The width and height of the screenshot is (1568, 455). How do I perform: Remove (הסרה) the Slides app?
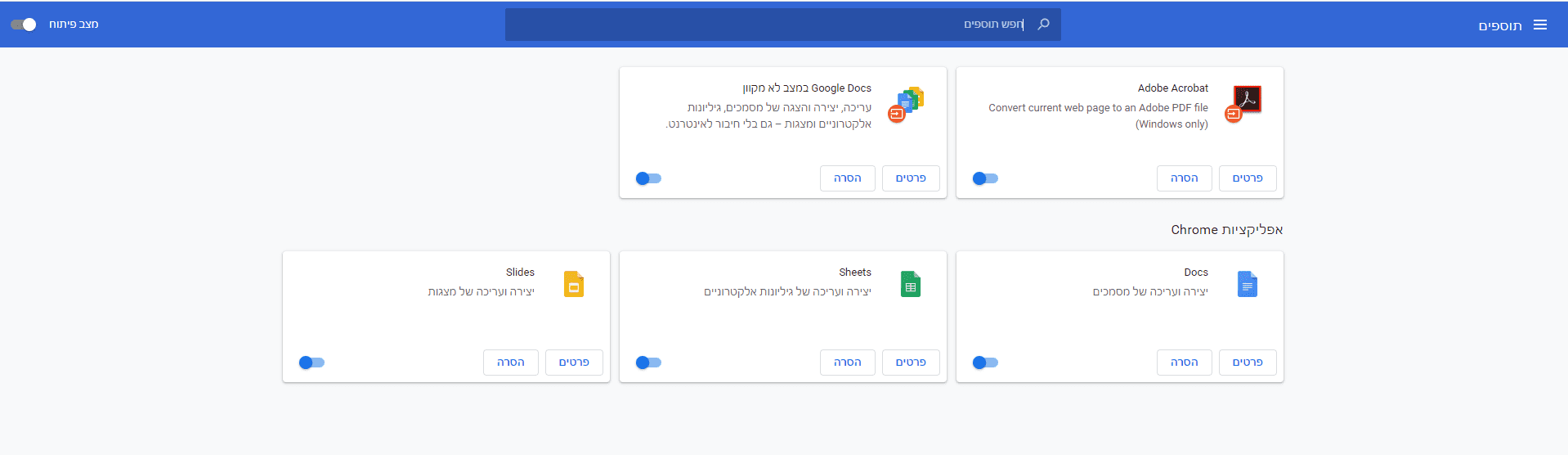[x=511, y=363]
